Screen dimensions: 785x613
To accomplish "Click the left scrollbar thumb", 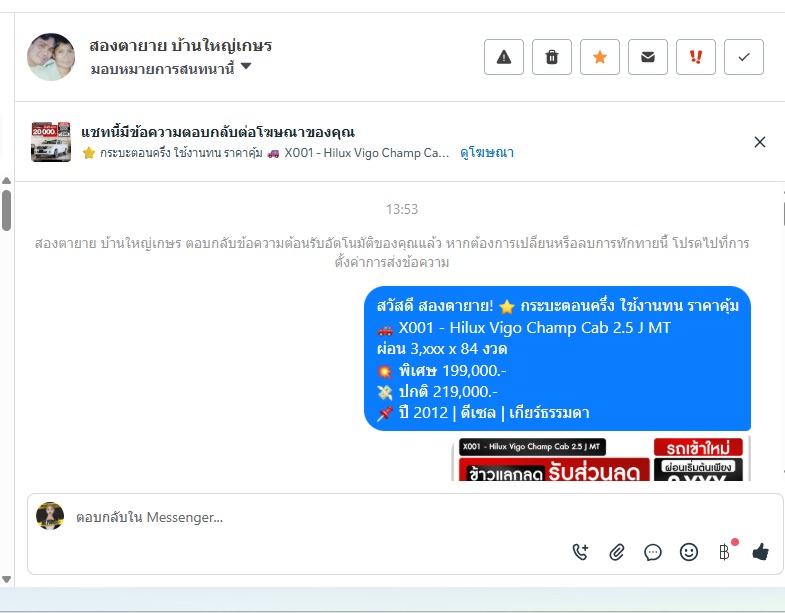I will click(x=6, y=210).
